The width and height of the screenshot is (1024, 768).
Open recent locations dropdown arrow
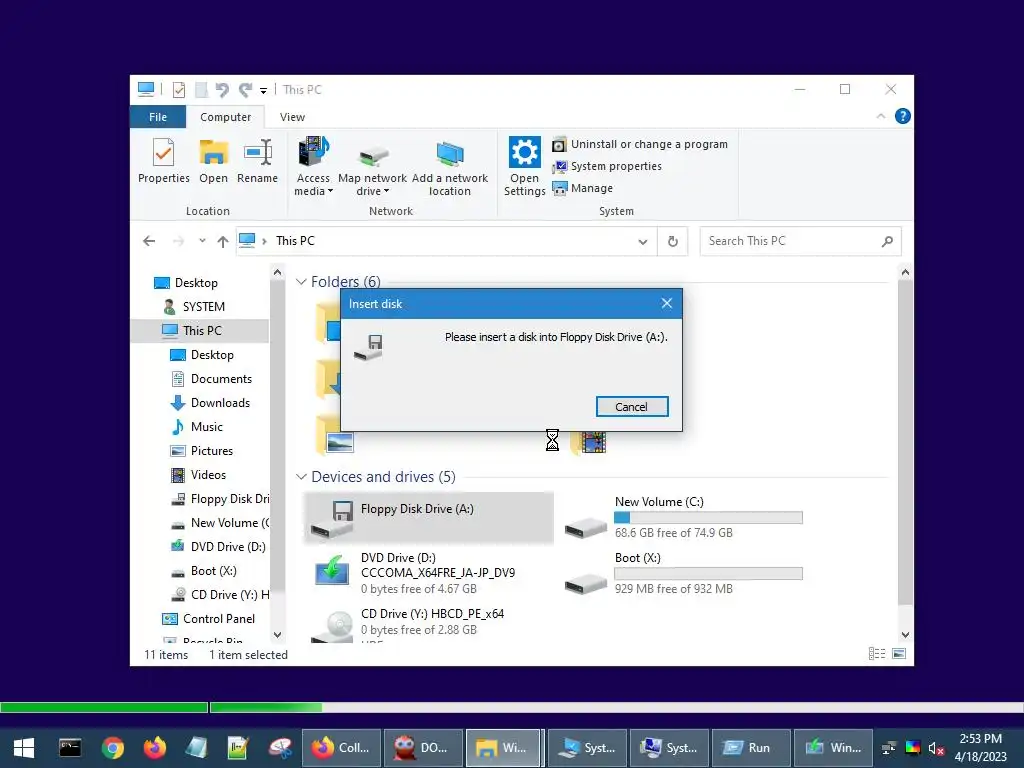pos(202,241)
